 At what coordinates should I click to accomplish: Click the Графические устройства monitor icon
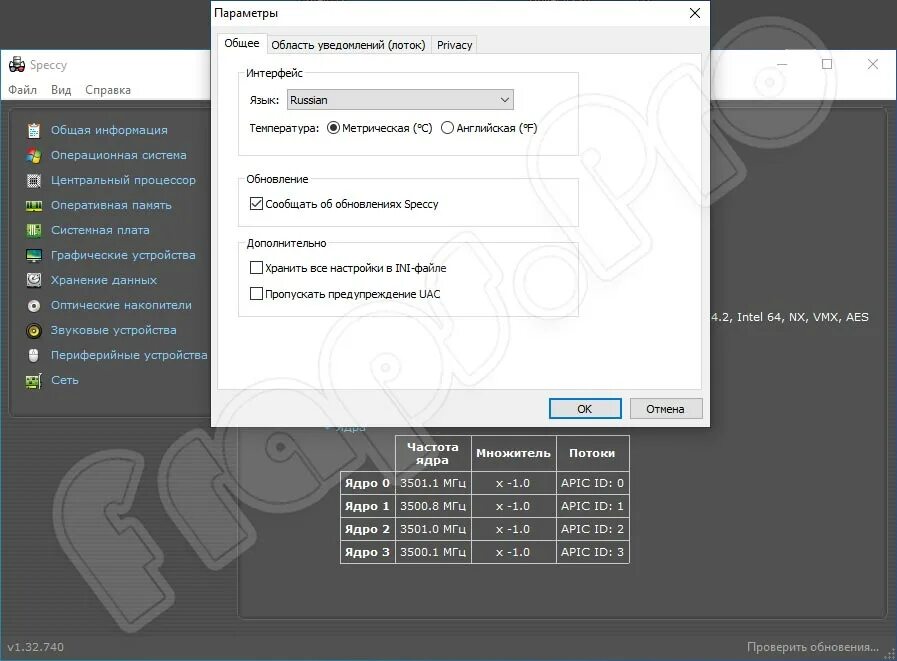34,255
